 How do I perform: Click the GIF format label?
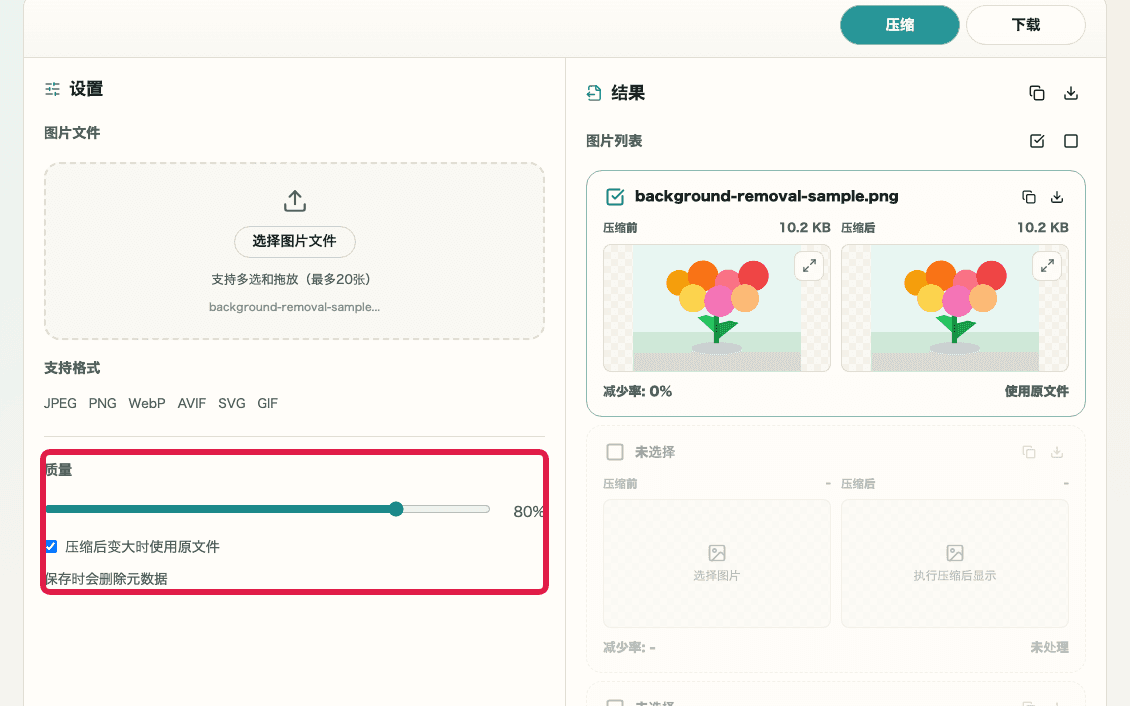[267, 403]
